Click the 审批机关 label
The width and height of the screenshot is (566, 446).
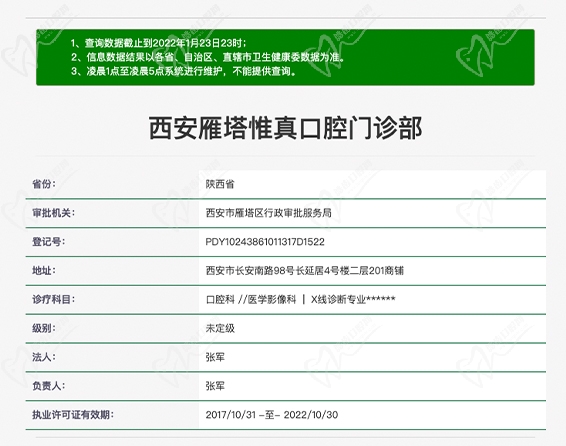[x=53, y=213]
